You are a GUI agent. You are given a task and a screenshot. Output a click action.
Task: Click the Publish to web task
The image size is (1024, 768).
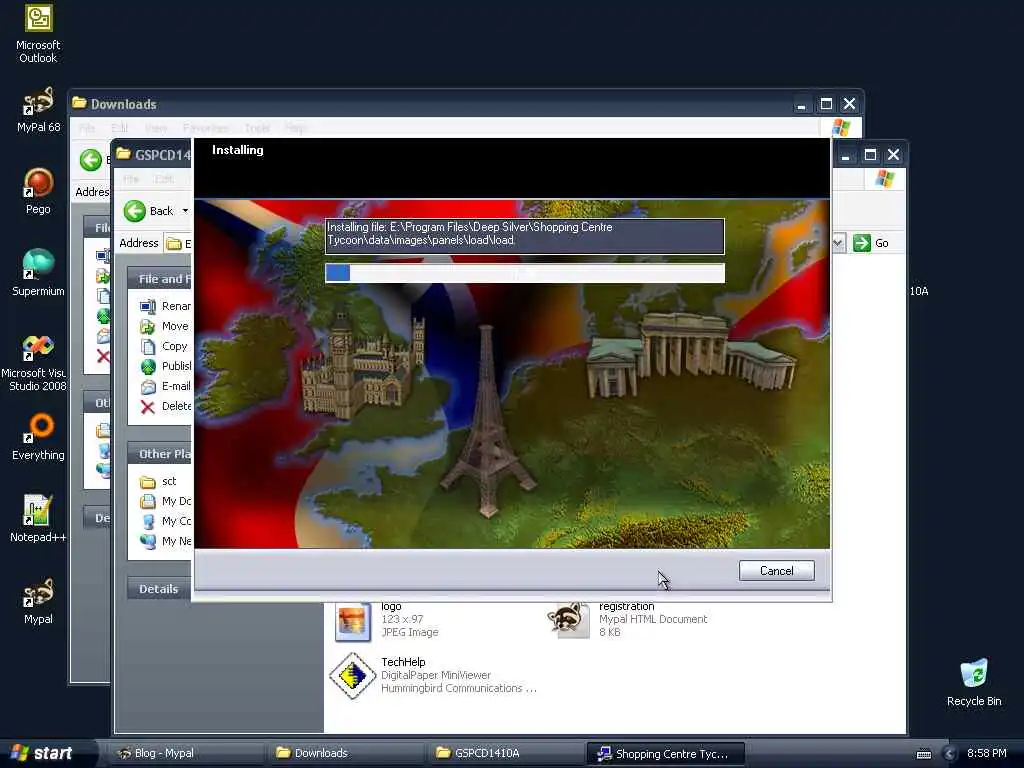point(165,366)
